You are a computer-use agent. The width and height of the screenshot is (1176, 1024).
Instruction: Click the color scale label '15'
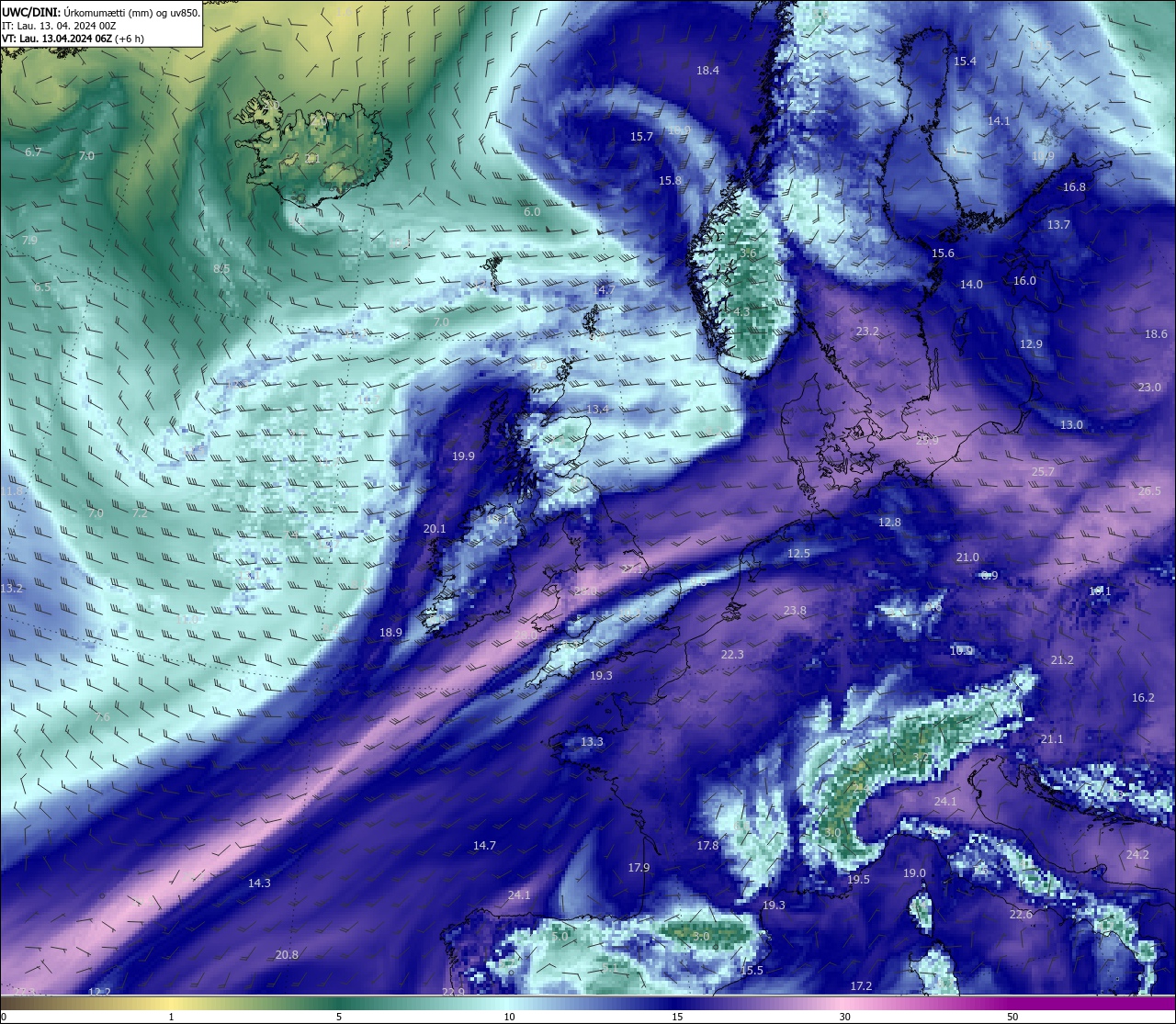[677, 1017]
